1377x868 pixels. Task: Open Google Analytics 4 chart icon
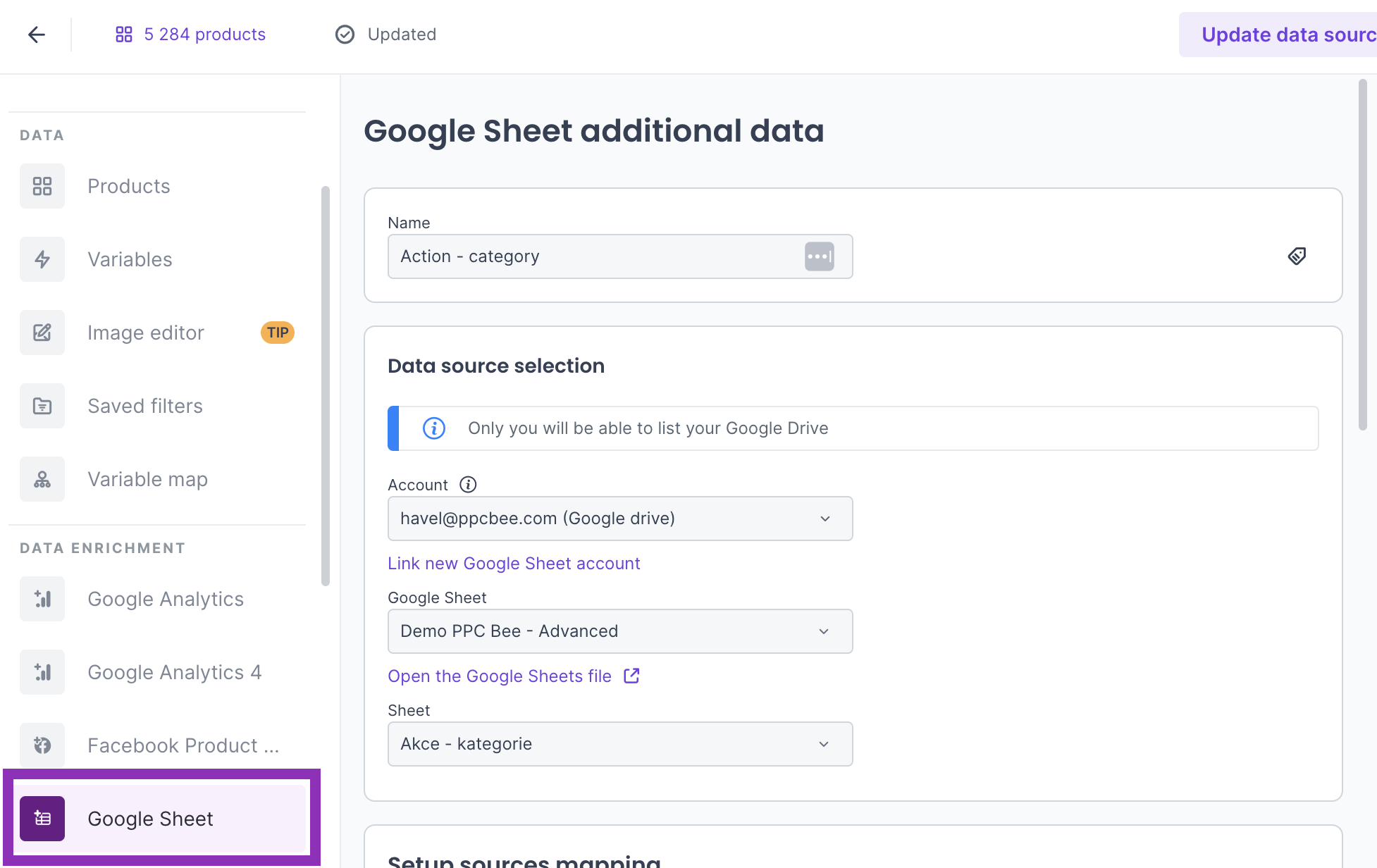[42, 672]
